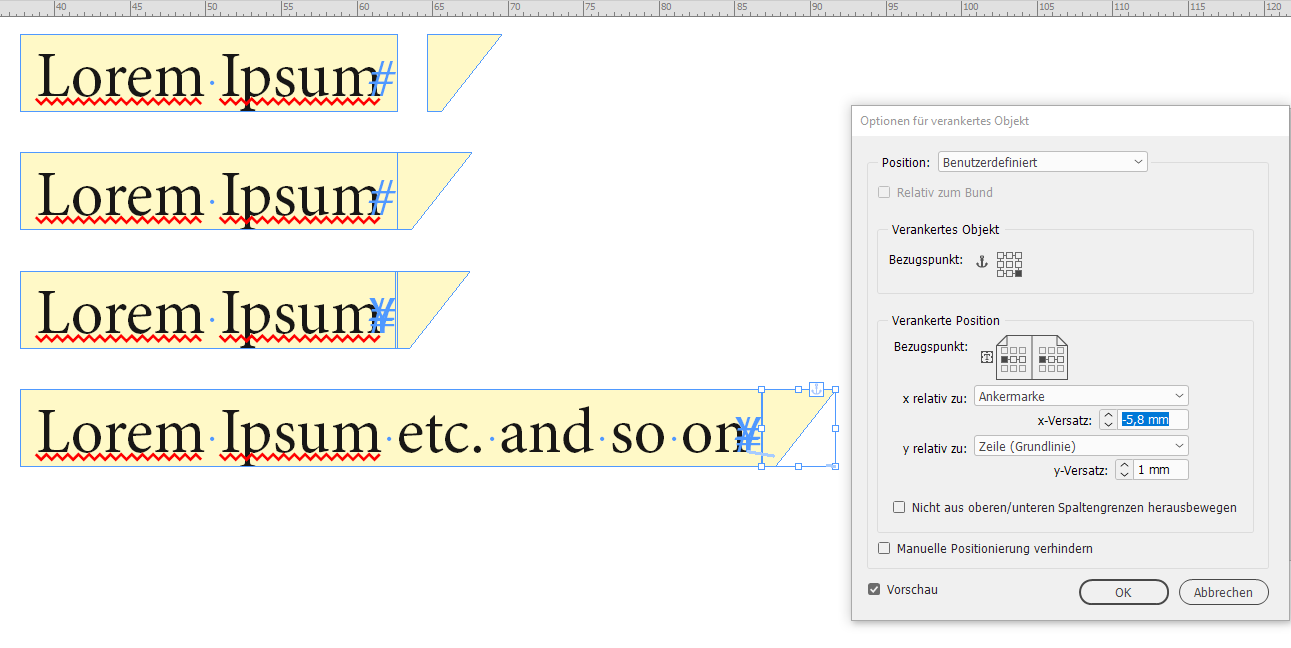Click the right-hand page spread proxy icon

point(1051,357)
